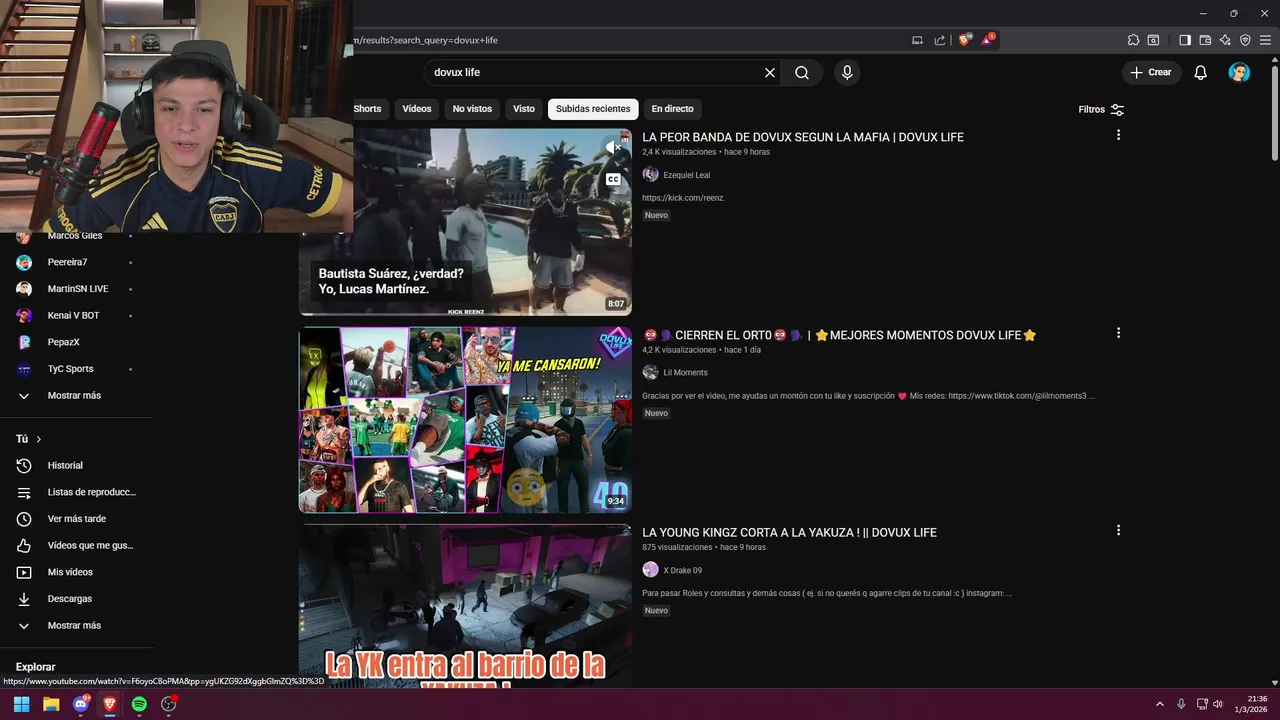Clear the search box with the X icon

770,72
